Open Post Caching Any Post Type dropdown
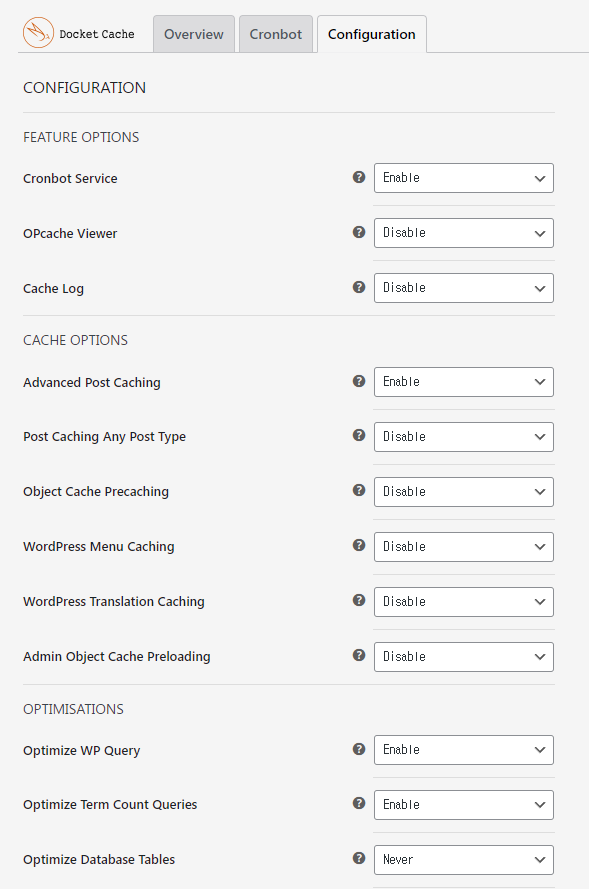Image resolution: width=589 pixels, height=889 pixels. coord(464,437)
